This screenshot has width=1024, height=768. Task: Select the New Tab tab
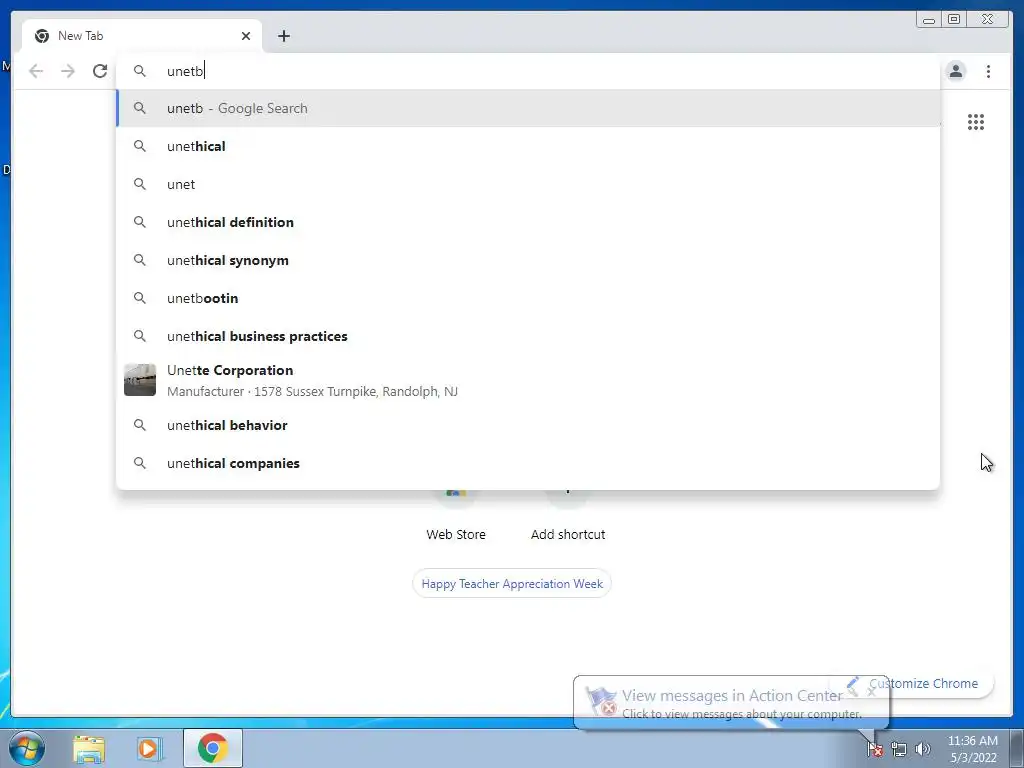tap(142, 36)
